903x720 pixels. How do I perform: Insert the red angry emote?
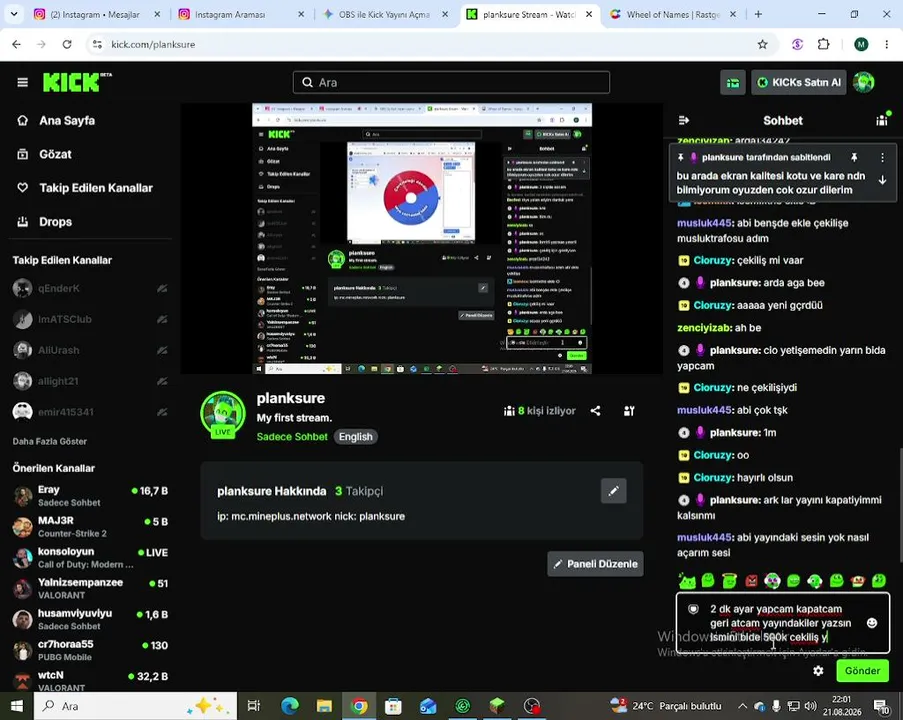[x=751, y=581]
